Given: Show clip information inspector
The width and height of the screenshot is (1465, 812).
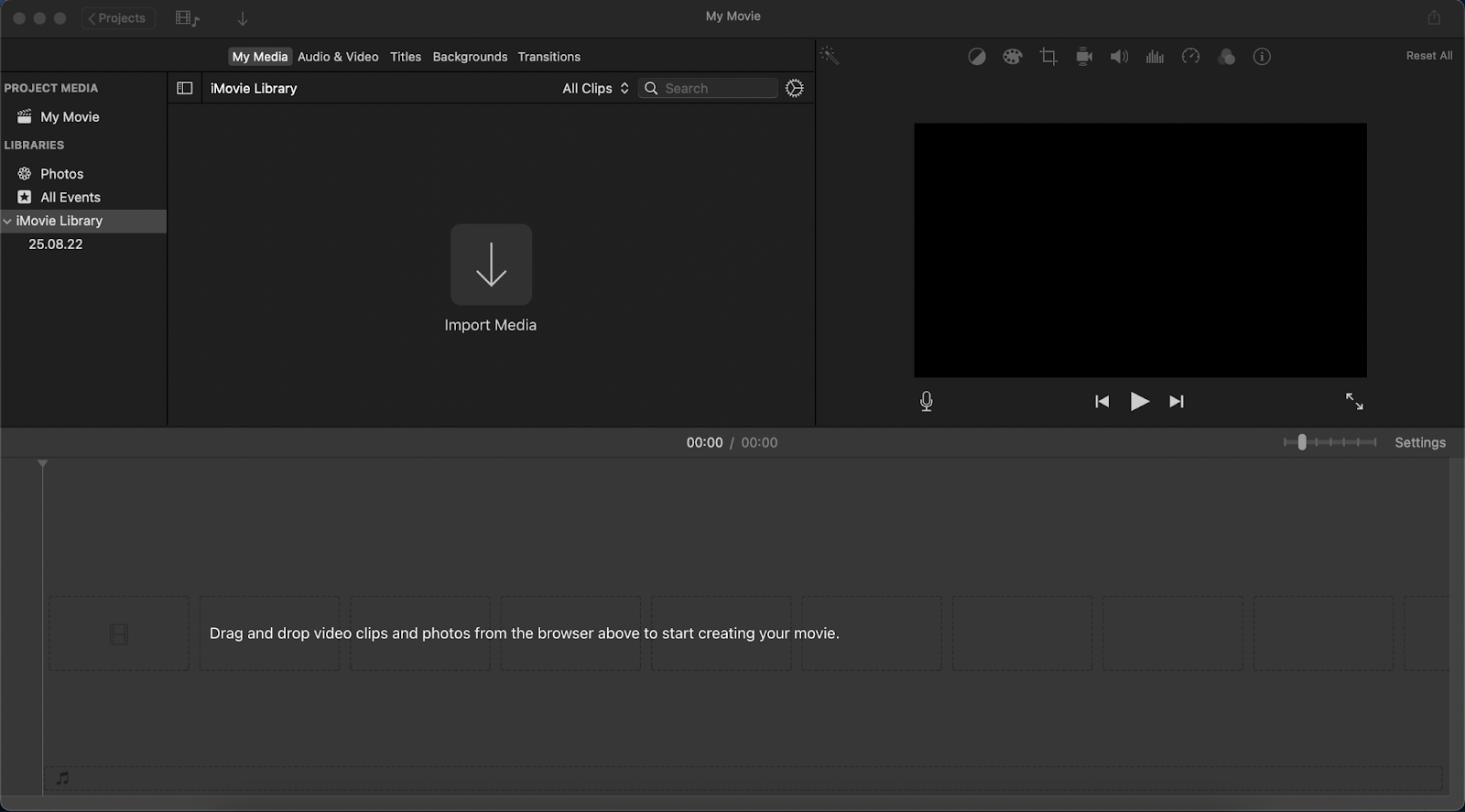Looking at the screenshot, I should coord(1262,57).
